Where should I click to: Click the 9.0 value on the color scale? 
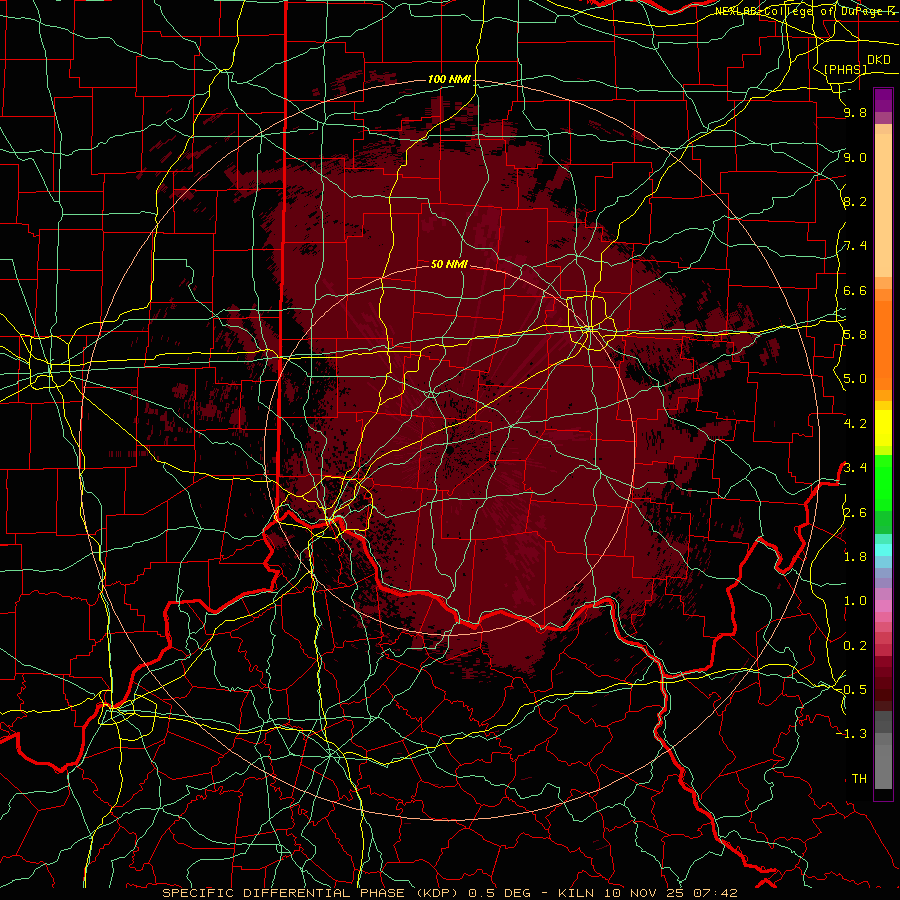pyautogui.click(x=855, y=157)
